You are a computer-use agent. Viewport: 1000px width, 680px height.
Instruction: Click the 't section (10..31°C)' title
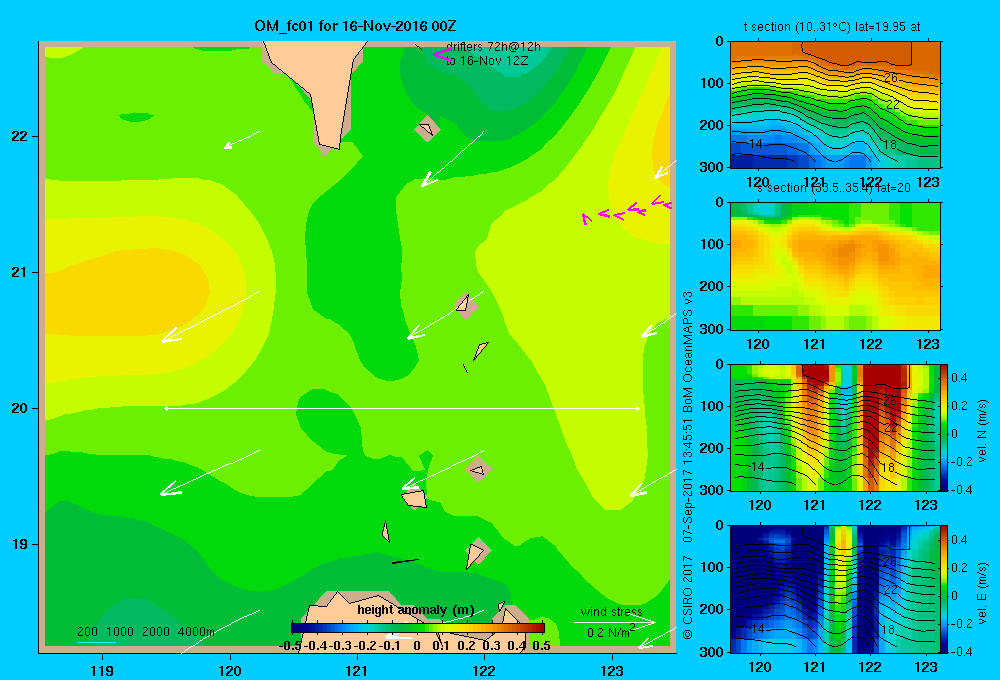tap(831, 27)
